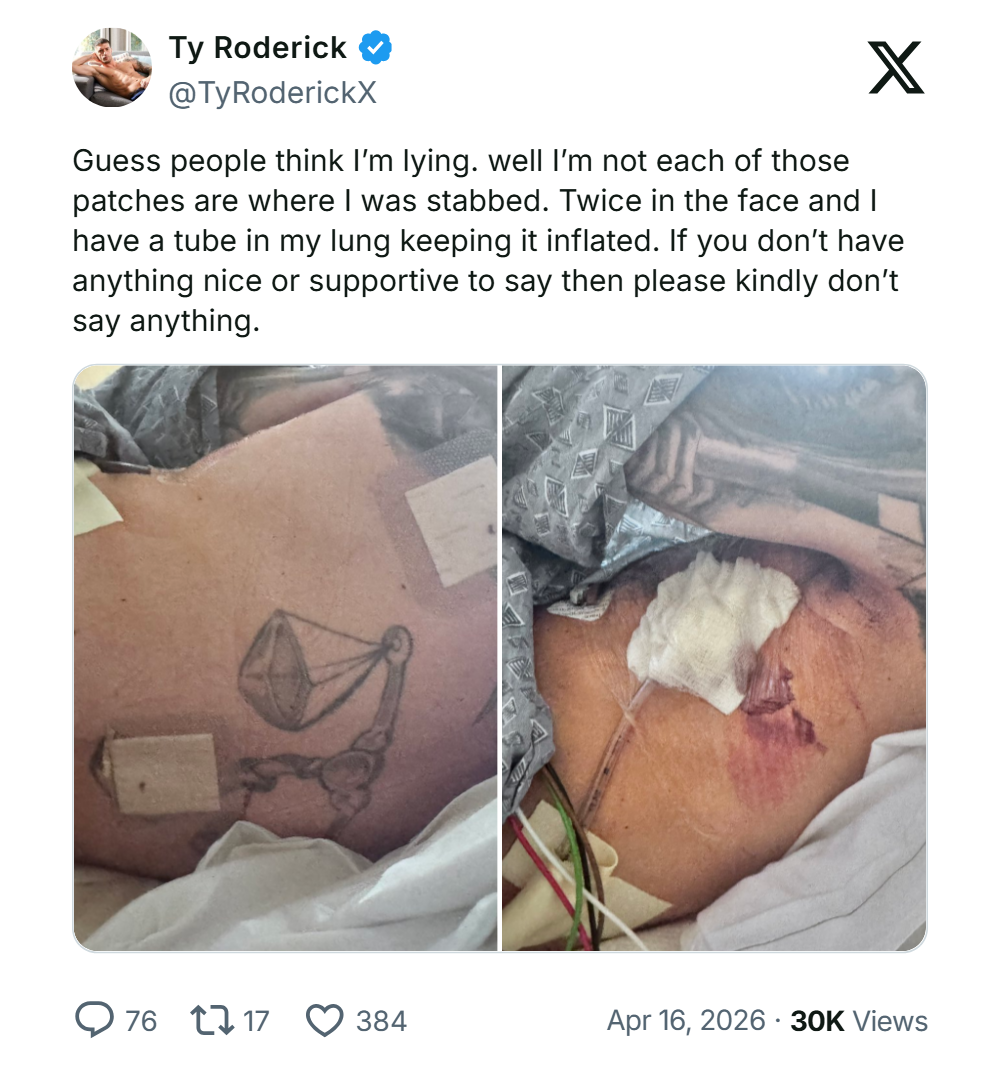Click the Ty Roderick display name

tap(257, 47)
